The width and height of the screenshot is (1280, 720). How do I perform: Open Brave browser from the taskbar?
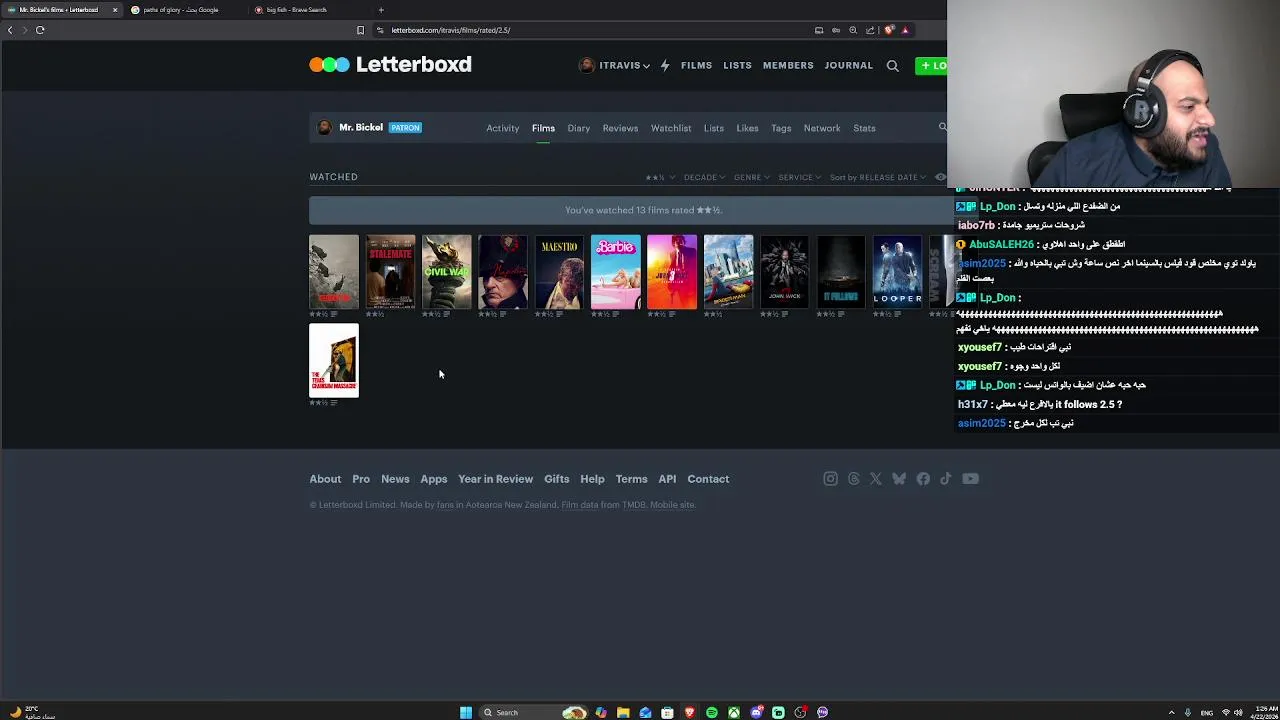[x=689, y=712]
